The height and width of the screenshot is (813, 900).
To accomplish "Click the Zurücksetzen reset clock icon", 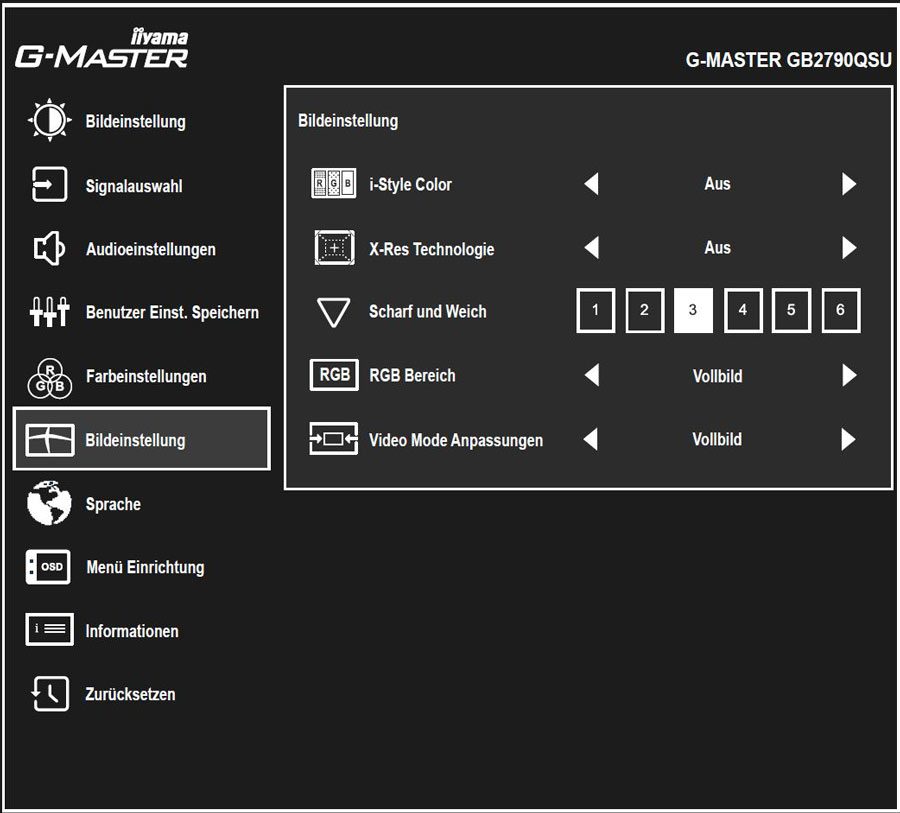I will coord(50,694).
